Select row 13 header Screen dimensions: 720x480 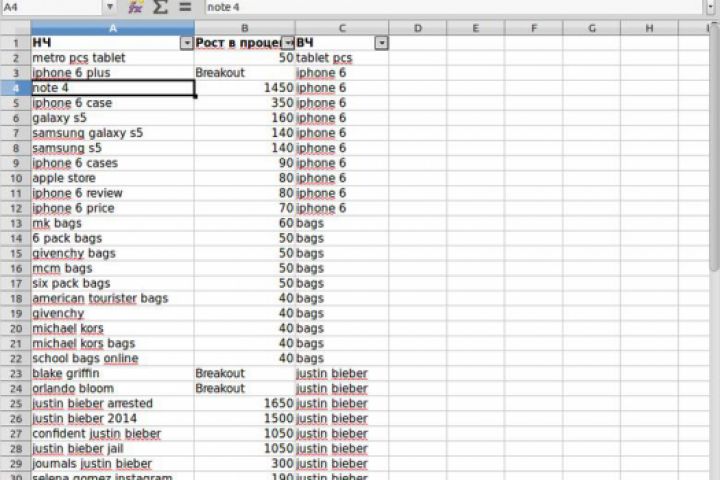click(16, 223)
